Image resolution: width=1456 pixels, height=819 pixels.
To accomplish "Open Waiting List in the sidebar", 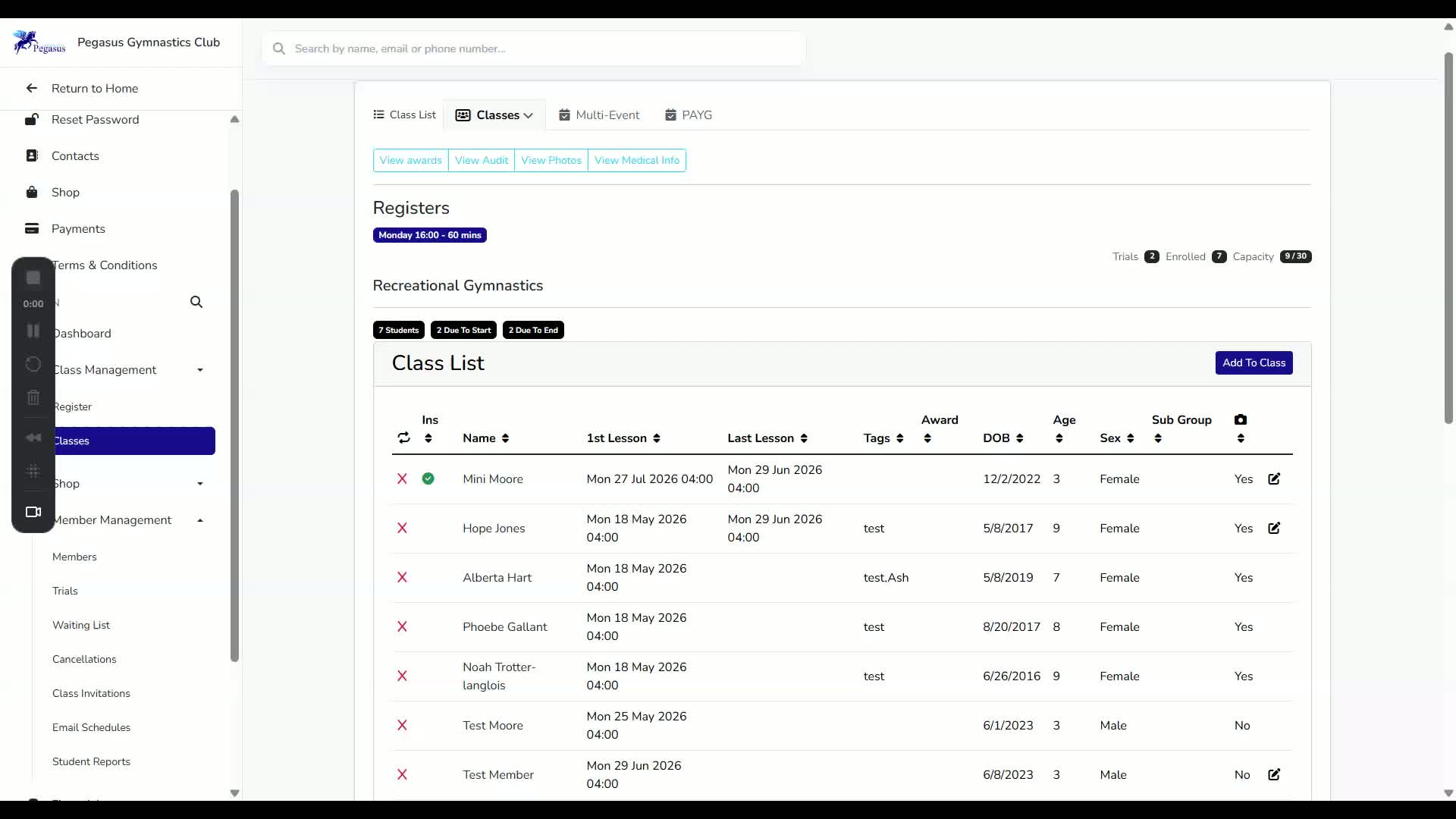I will [x=81, y=626].
